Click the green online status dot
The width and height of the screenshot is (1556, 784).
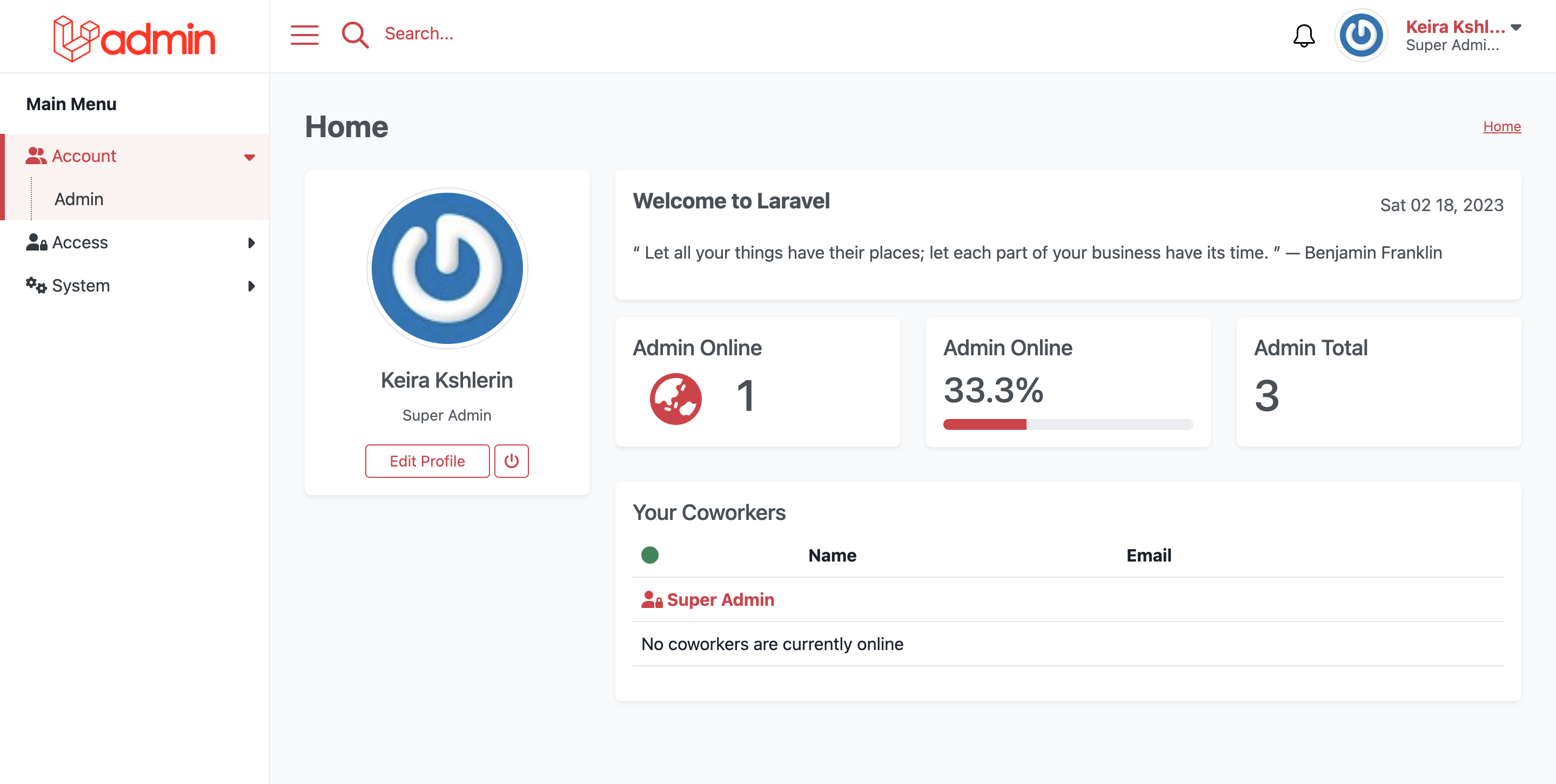[x=650, y=555]
